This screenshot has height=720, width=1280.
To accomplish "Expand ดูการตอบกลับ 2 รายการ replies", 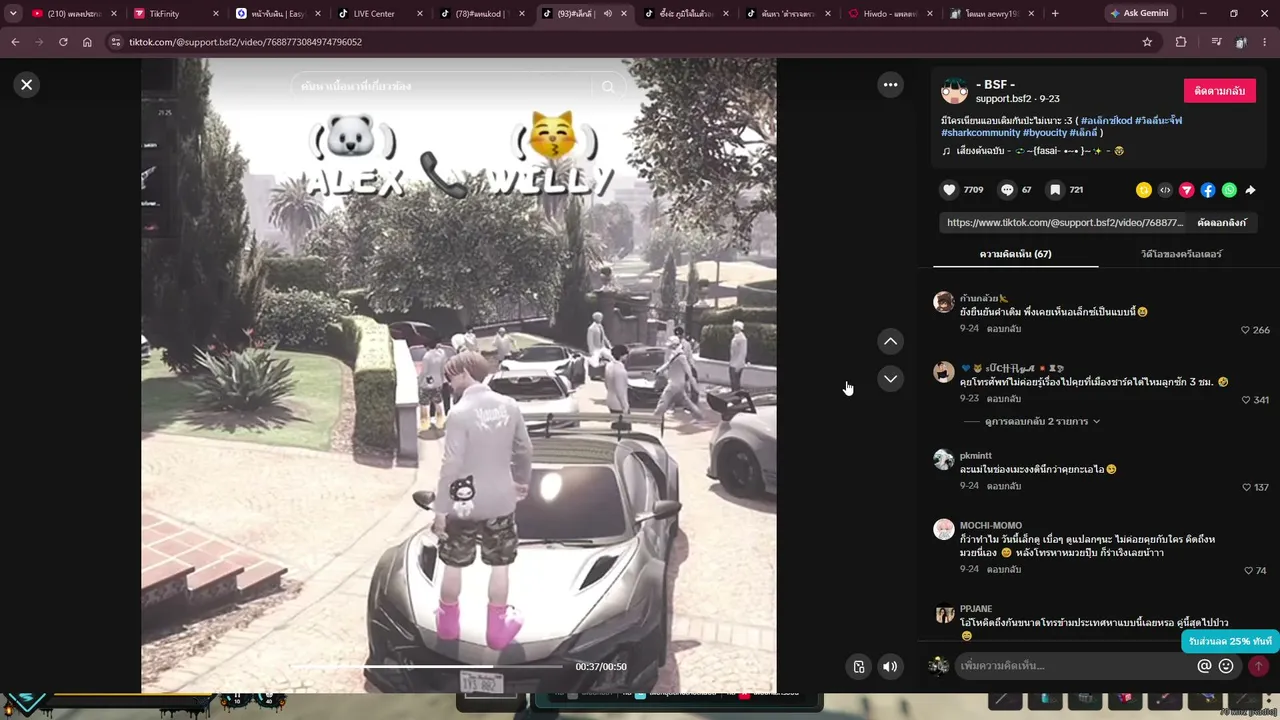I will [x=1043, y=422].
